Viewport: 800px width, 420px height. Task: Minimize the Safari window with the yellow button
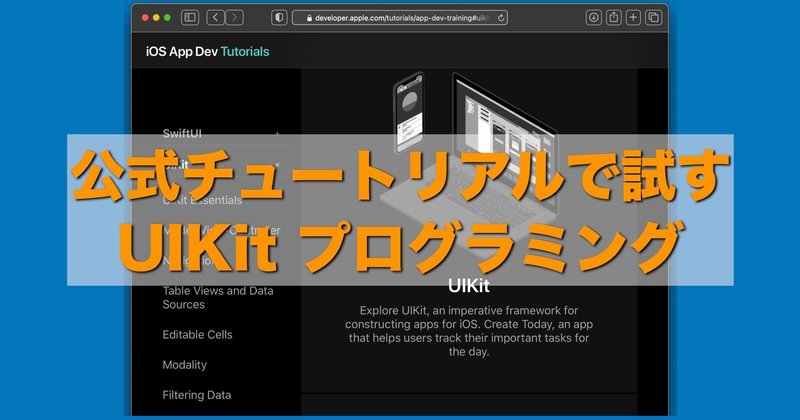(156, 17)
